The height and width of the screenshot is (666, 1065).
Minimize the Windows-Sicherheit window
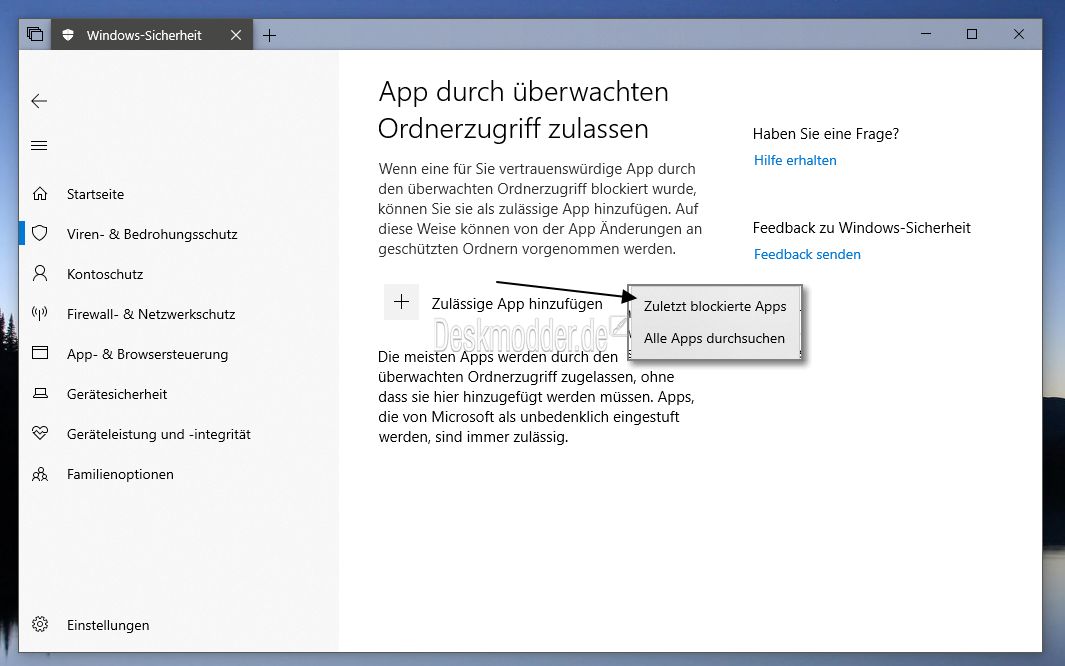click(926, 34)
